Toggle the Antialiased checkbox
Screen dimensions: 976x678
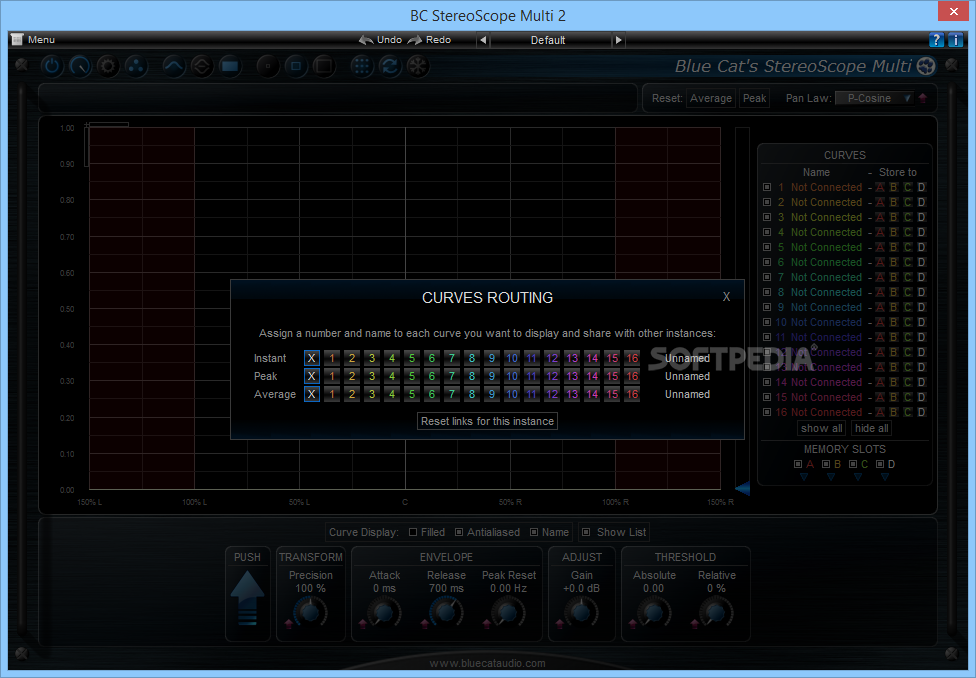click(459, 532)
